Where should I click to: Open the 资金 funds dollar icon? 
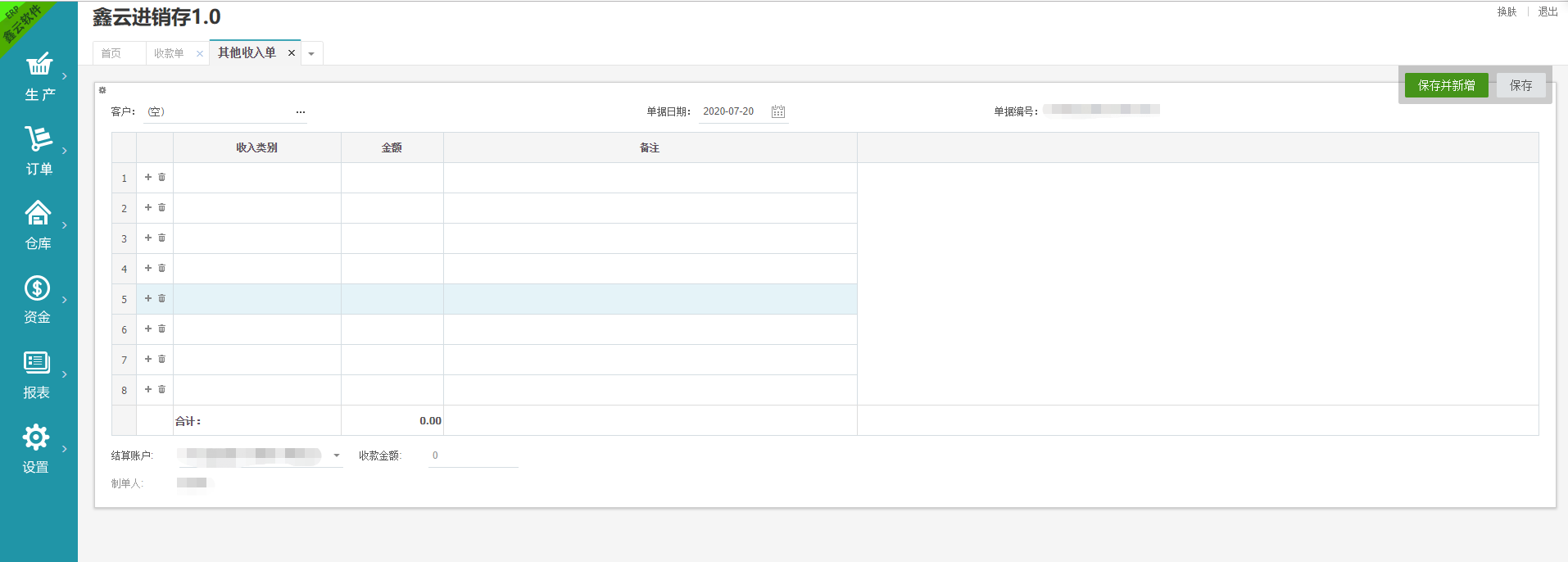coord(37,288)
